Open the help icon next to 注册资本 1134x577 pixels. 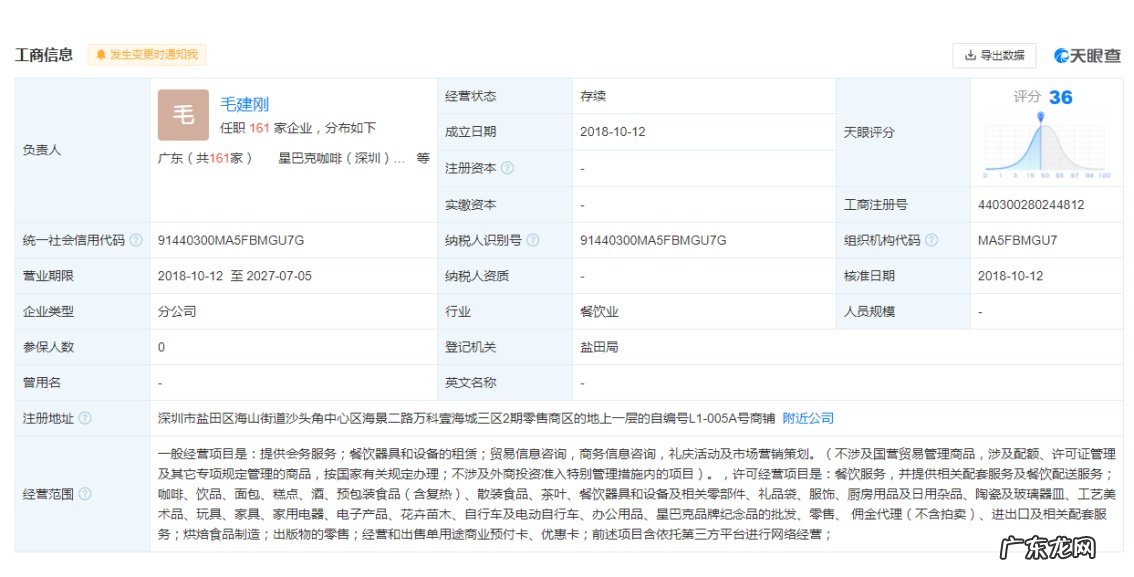tap(508, 167)
